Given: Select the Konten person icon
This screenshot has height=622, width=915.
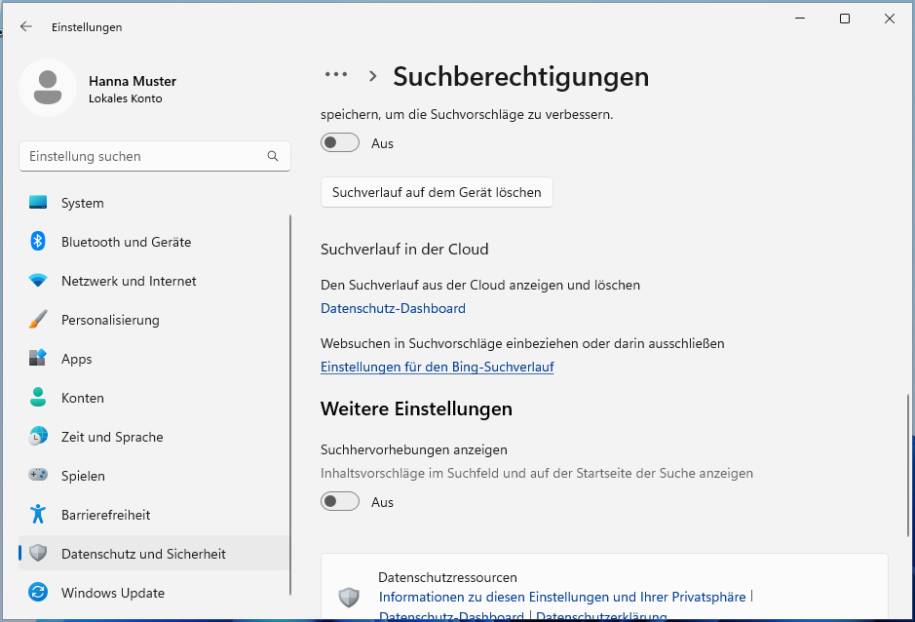Looking at the screenshot, I should [x=37, y=398].
